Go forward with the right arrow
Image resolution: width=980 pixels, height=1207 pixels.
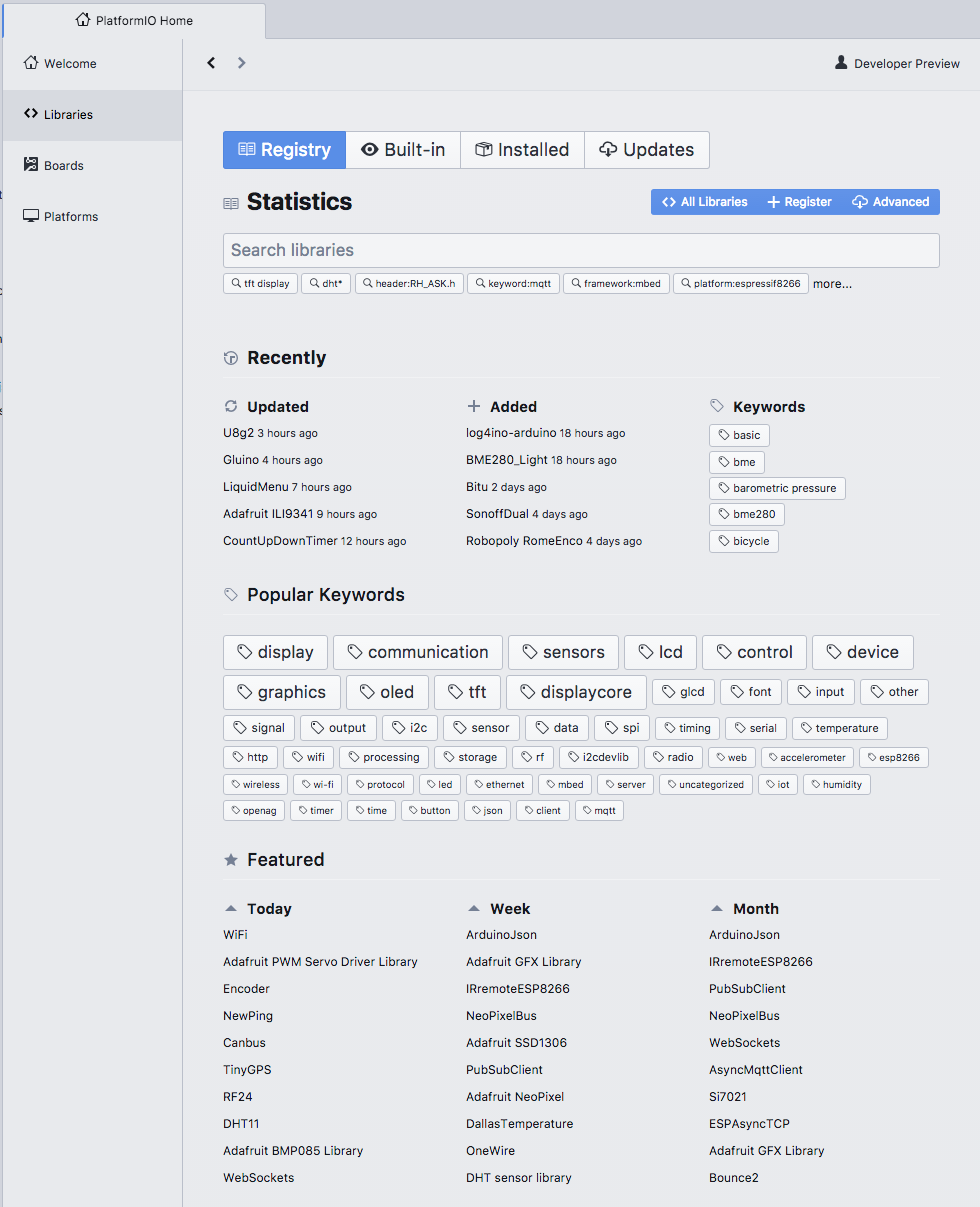pyautogui.click(x=241, y=63)
